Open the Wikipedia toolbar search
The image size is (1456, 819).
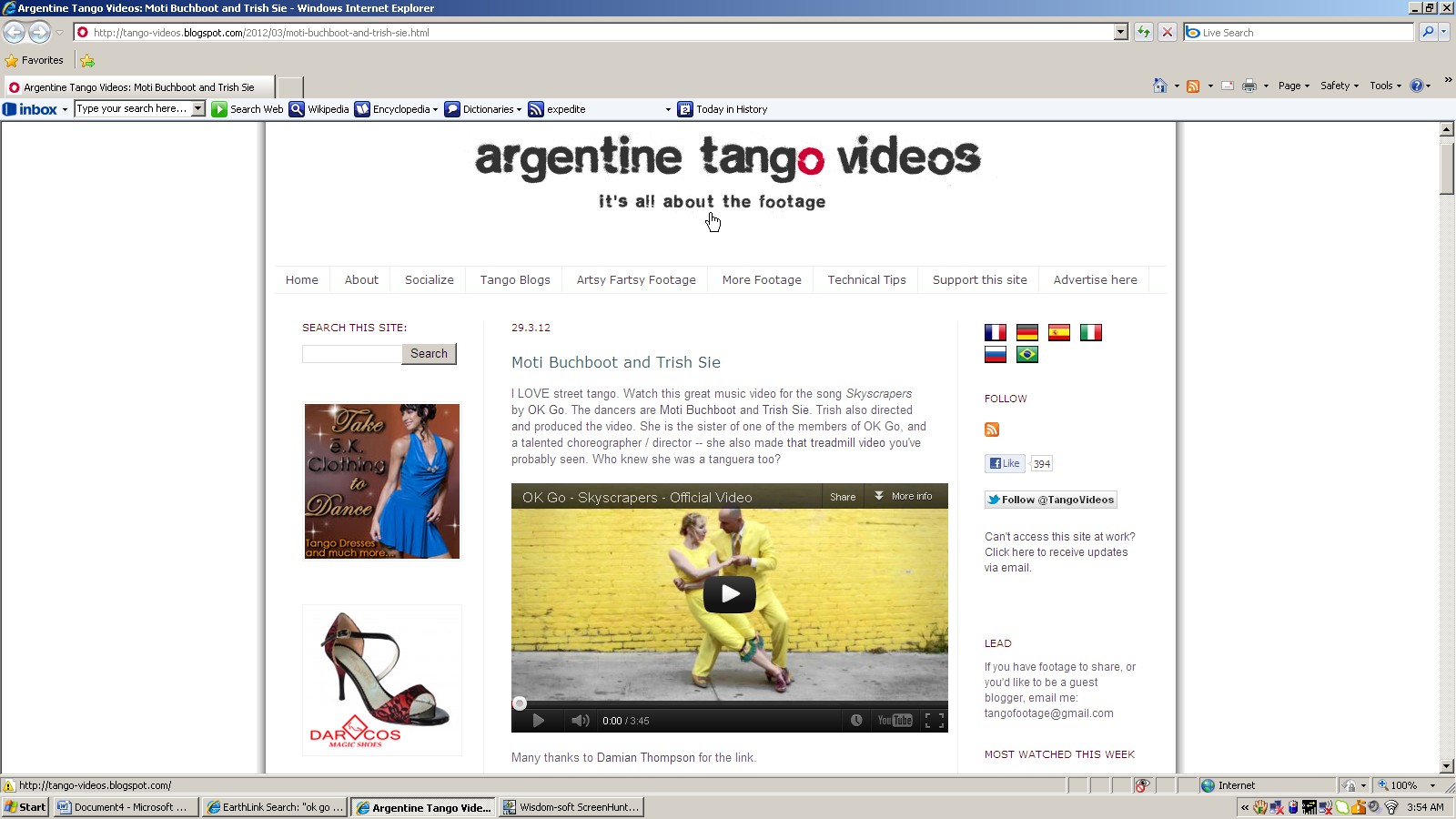tap(319, 109)
